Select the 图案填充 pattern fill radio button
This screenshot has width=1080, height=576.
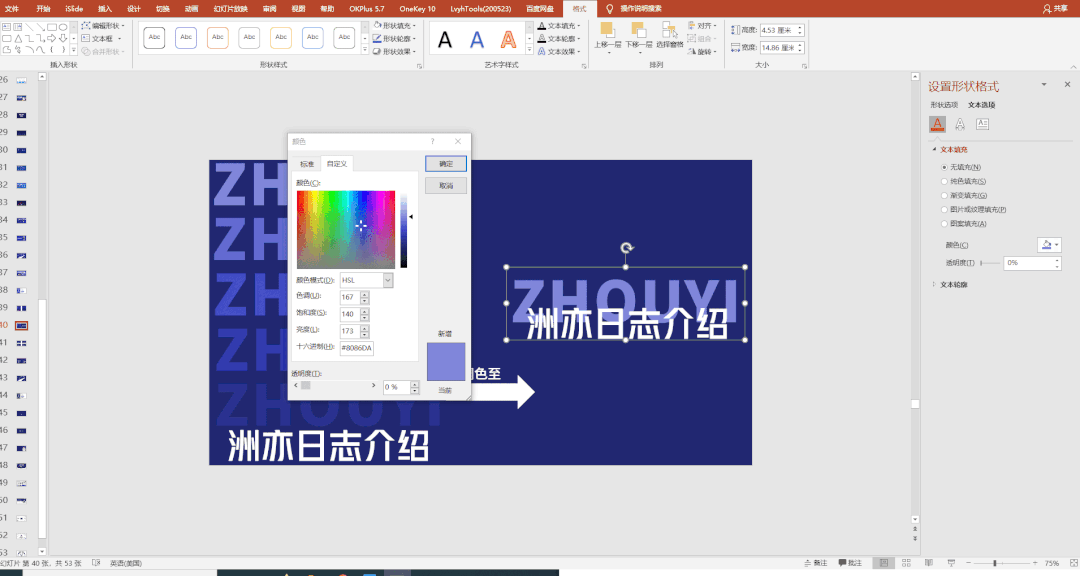944,223
